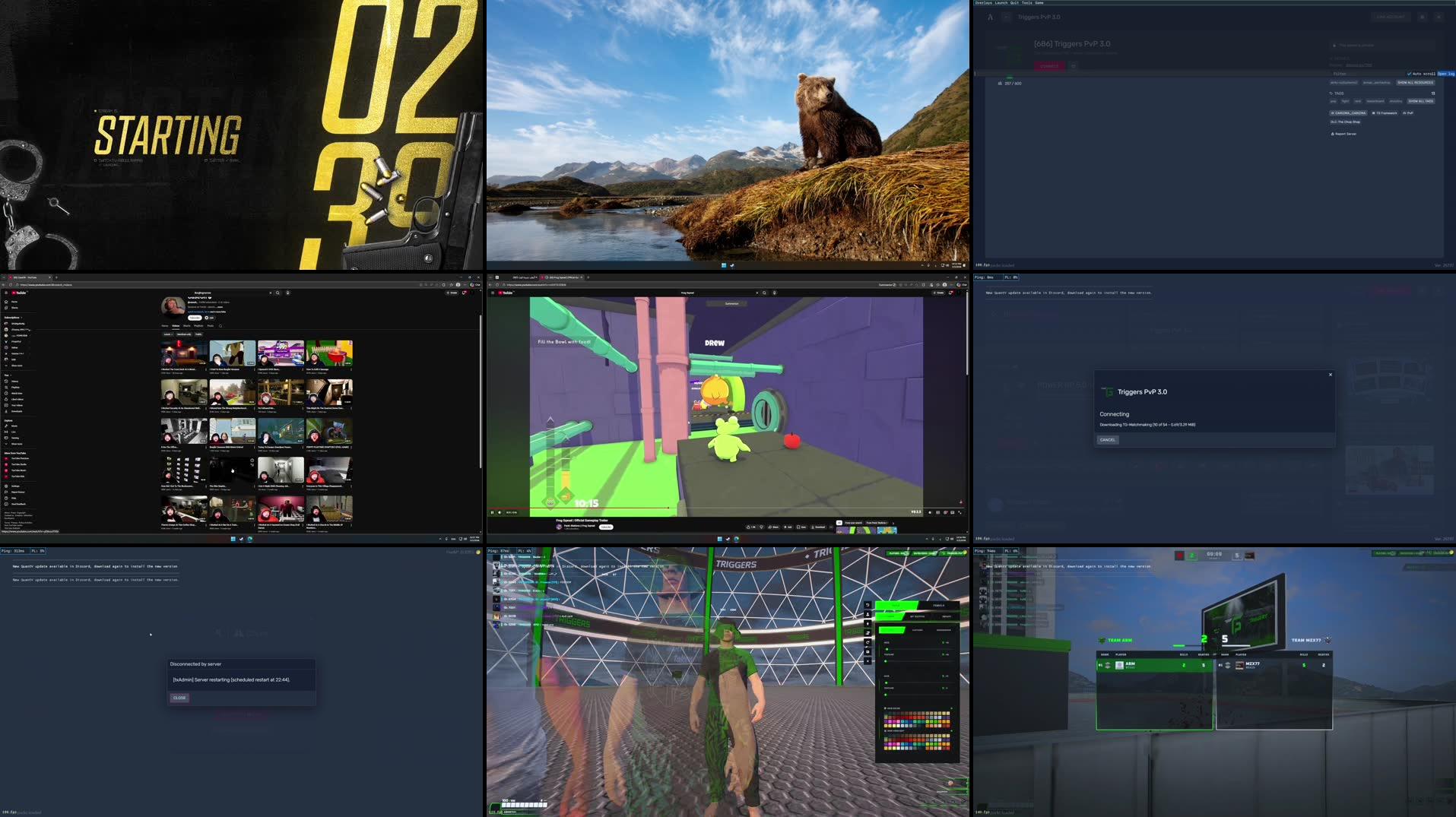Pick a pink swatch from the hair color palette
Viewport: 1456px width, 817px height.
[893, 721]
